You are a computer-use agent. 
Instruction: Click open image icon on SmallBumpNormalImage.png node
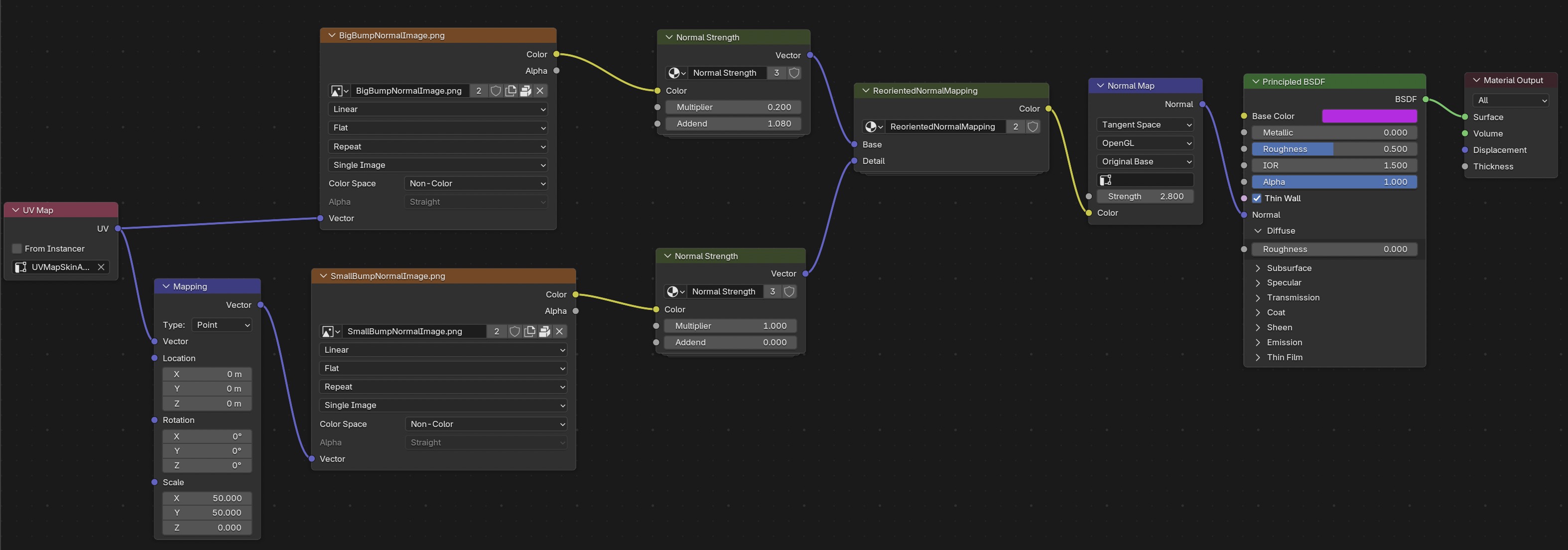tap(545, 331)
